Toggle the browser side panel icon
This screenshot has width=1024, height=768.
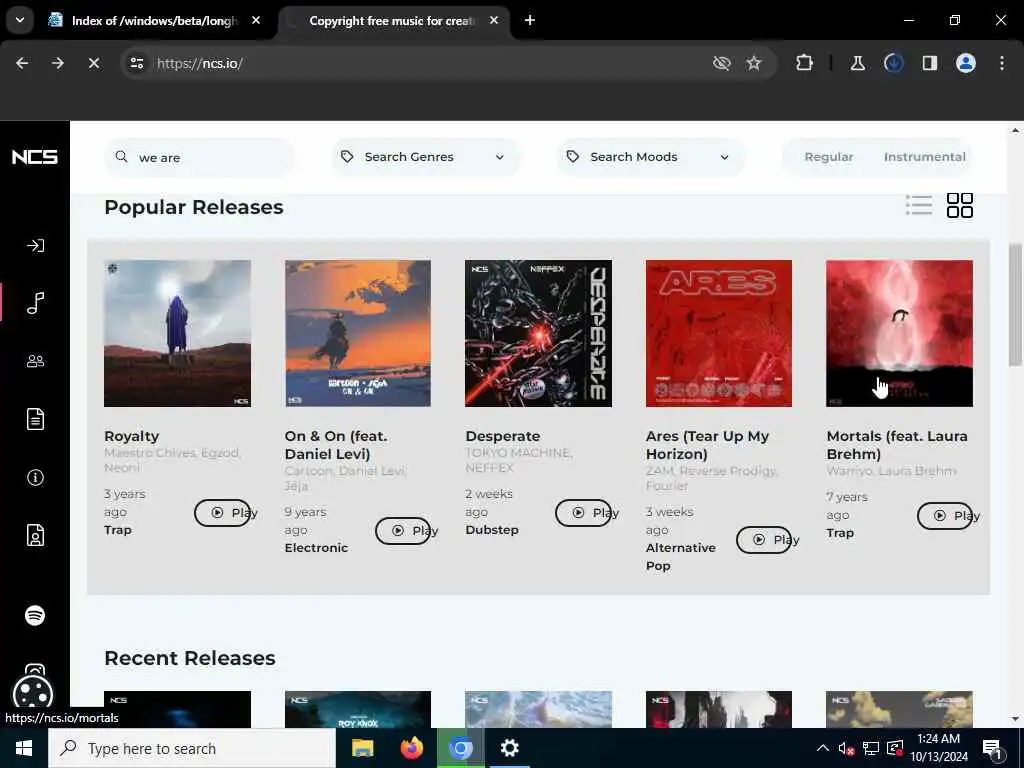pos(929,63)
